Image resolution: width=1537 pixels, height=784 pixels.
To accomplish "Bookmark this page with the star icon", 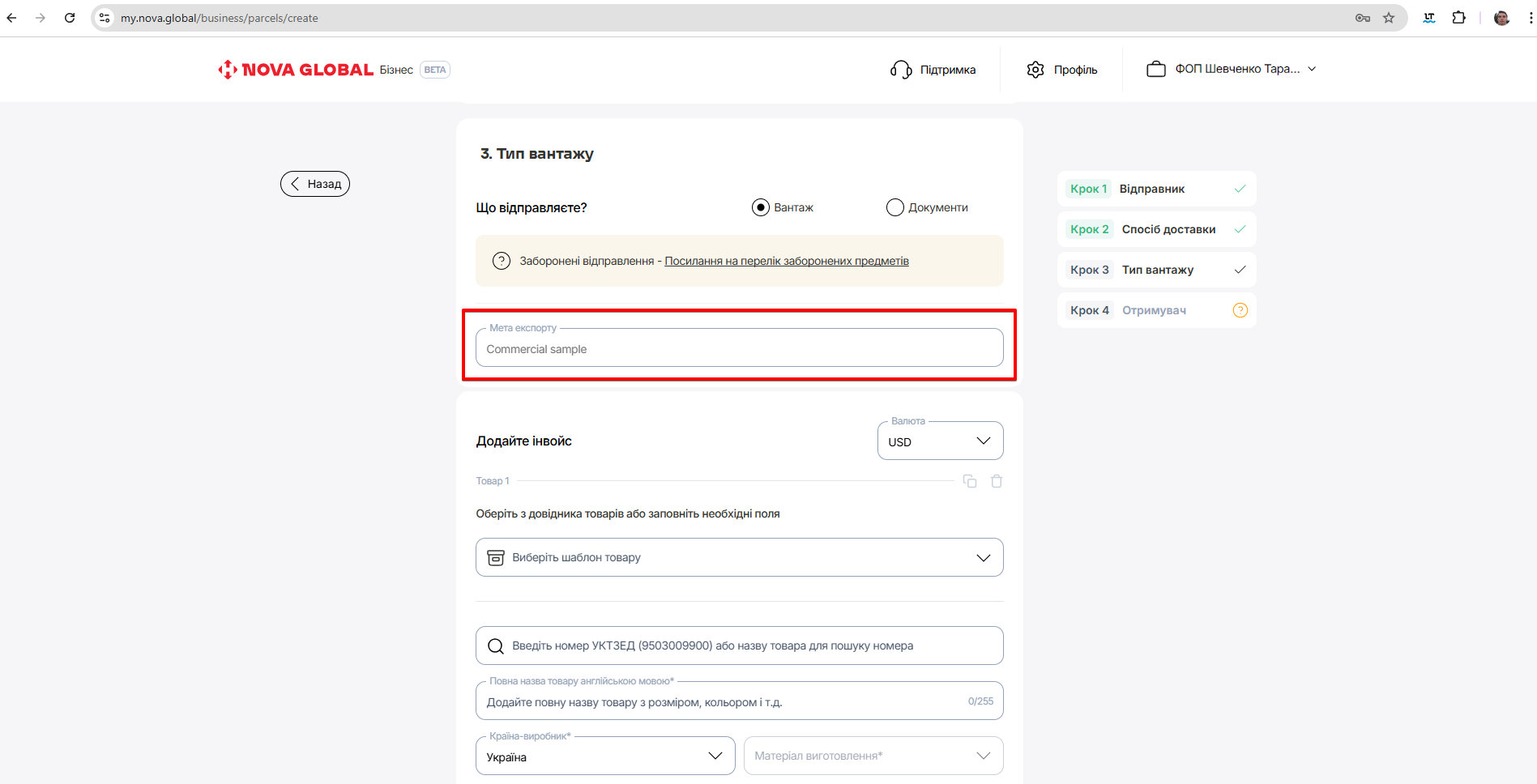I will [1389, 18].
